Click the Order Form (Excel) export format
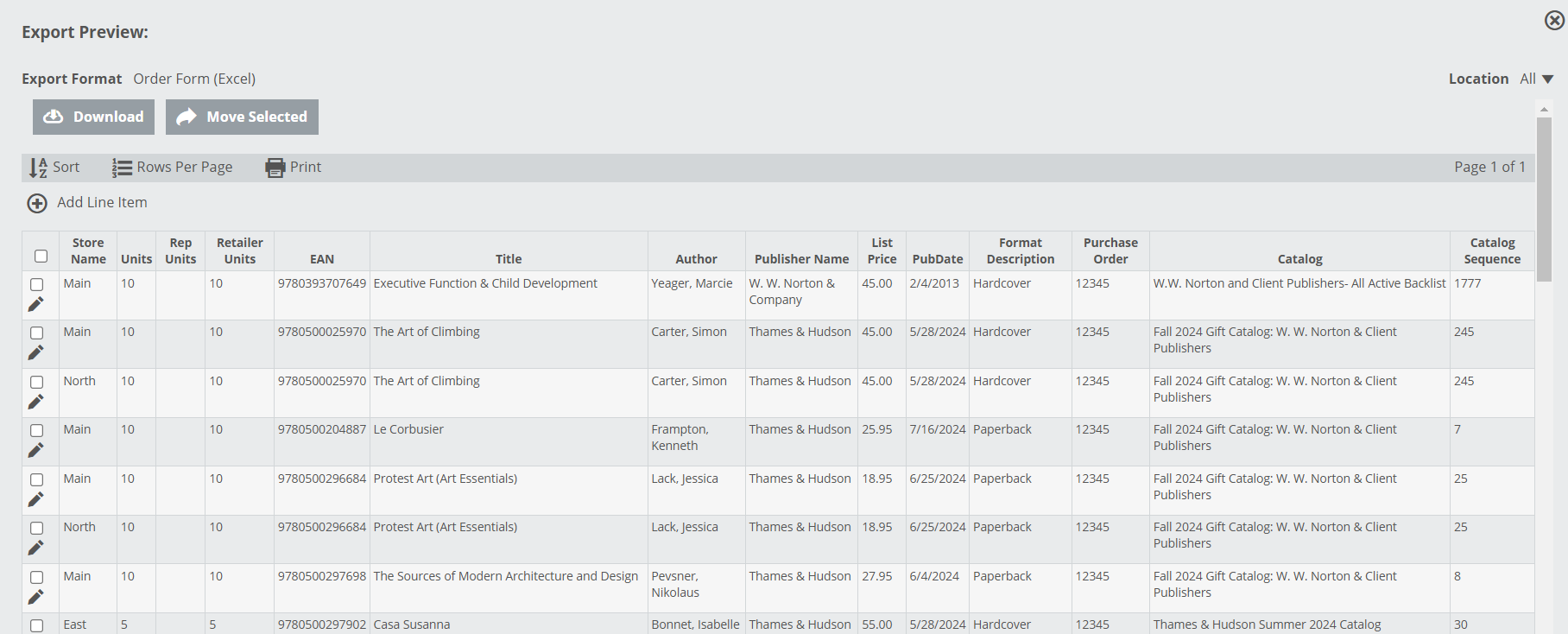This screenshot has height=634, width=1568. [x=194, y=79]
